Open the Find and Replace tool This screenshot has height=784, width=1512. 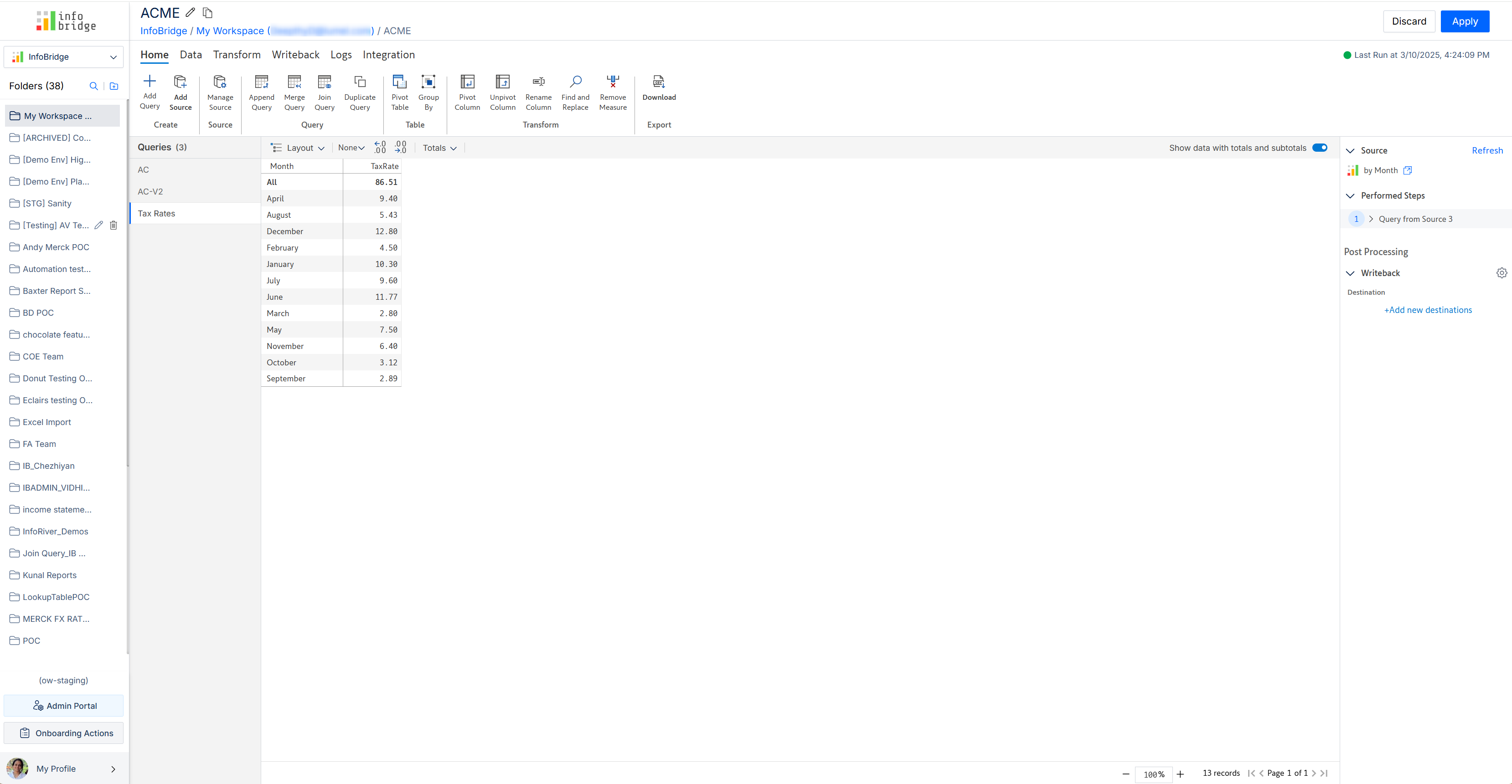click(575, 82)
